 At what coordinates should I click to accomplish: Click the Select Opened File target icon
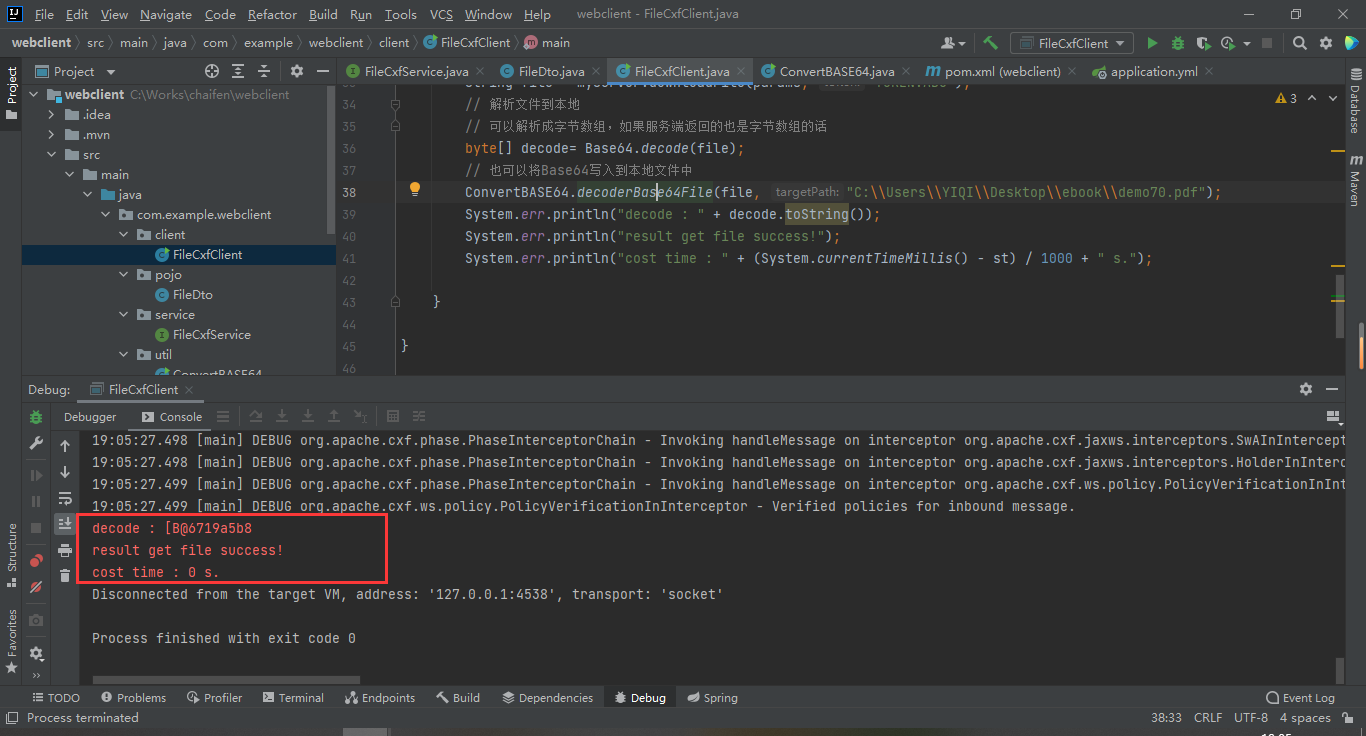tap(212, 71)
